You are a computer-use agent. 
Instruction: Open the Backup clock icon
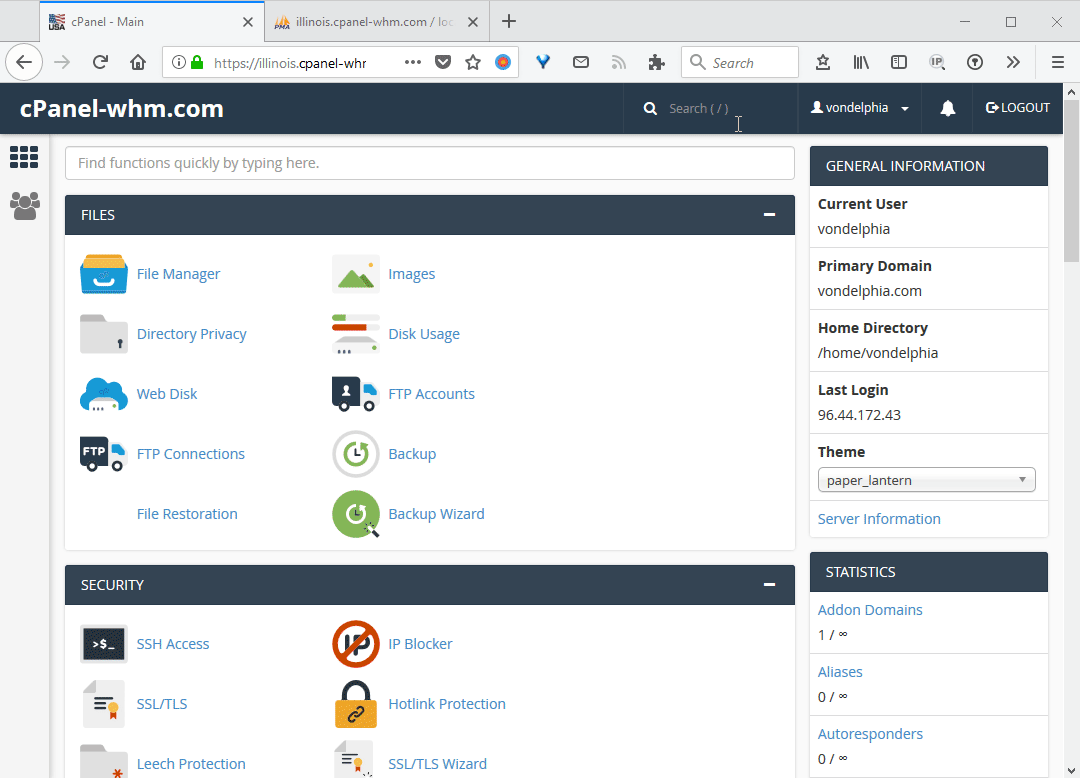tap(355, 454)
